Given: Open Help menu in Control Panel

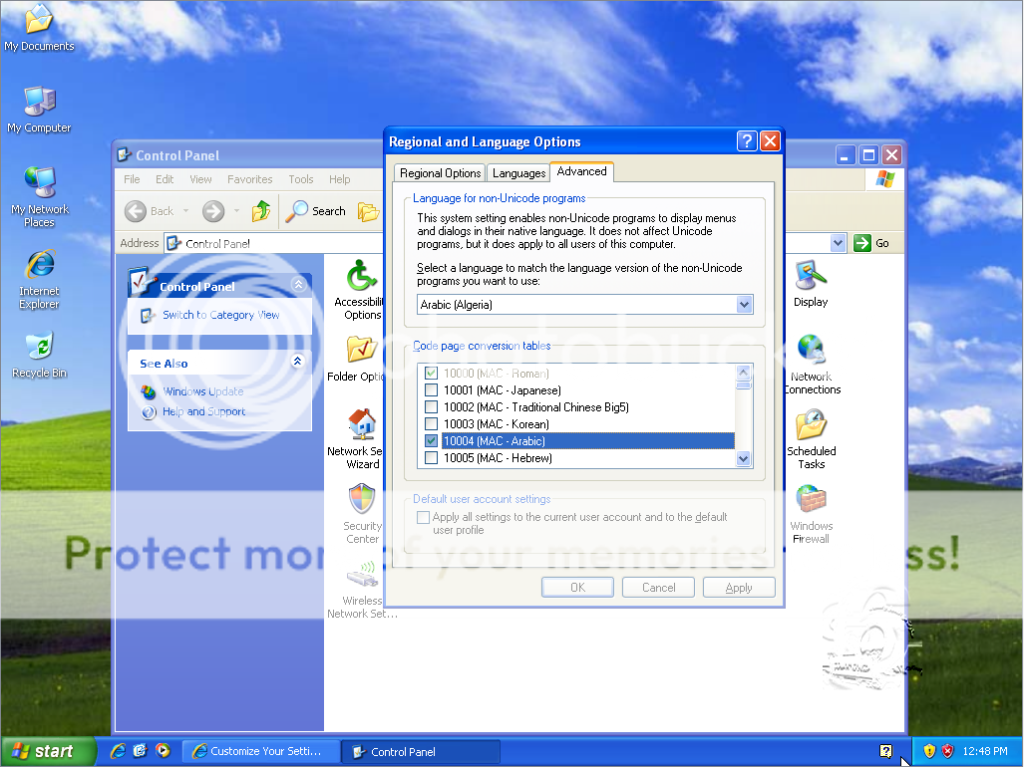Looking at the screenshot, I should point(340,179).
